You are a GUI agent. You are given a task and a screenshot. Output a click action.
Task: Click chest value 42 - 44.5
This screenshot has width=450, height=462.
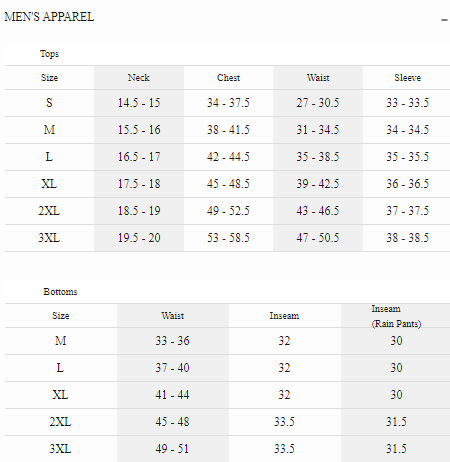click(x=228, y=157)
